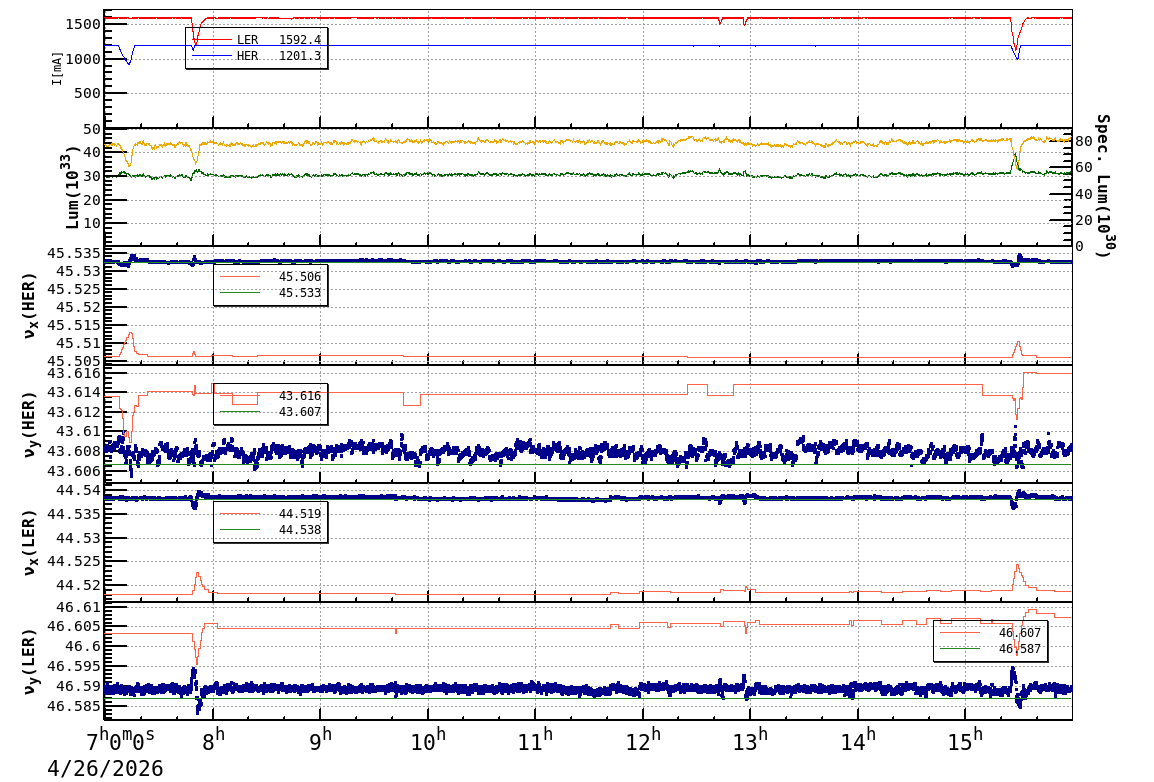
Task: Click the LER 1592.4 legend entry
Action: click(256, 40)
